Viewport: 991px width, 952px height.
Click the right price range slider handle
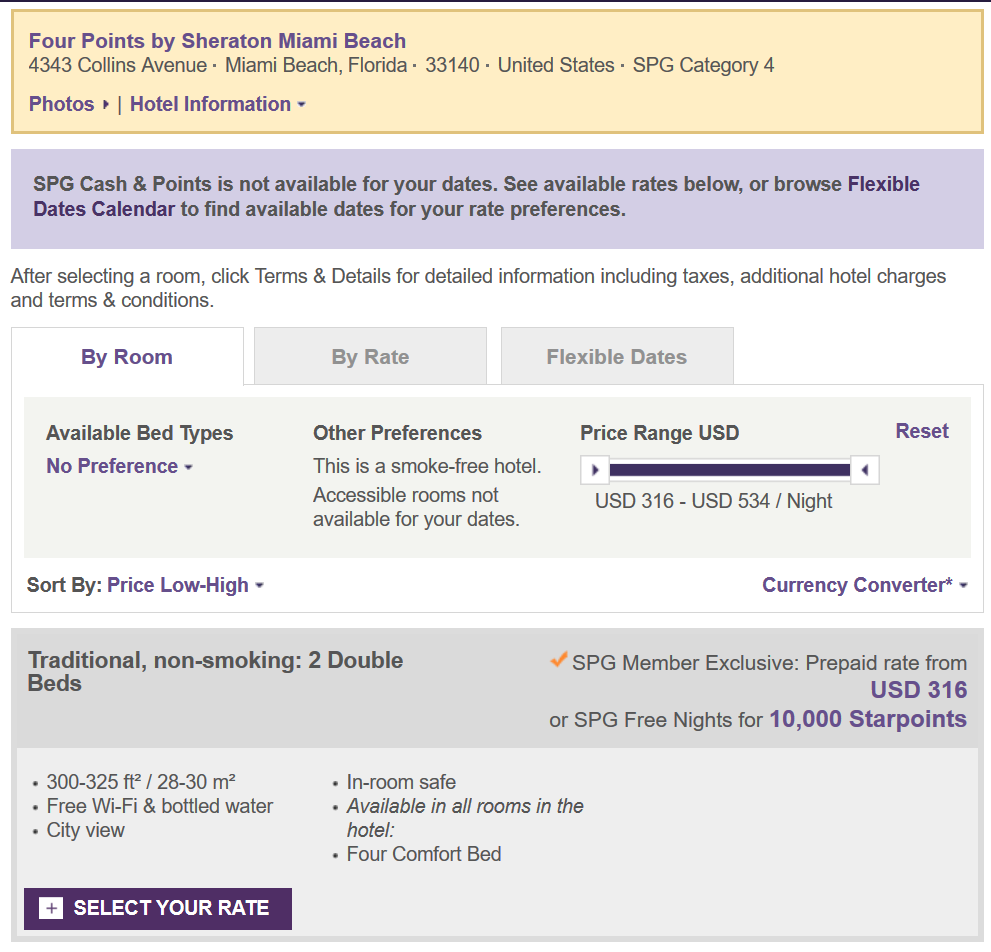pyautogui.click(x=865, y=469)
